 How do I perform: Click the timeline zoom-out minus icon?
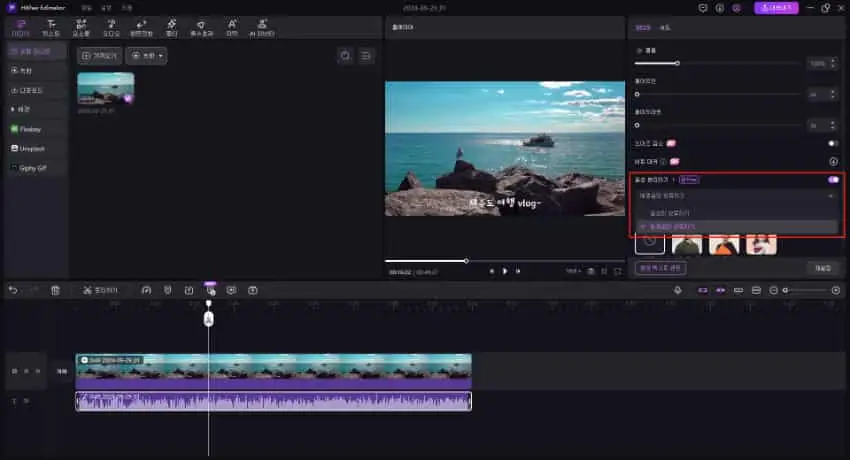[774, 290]
